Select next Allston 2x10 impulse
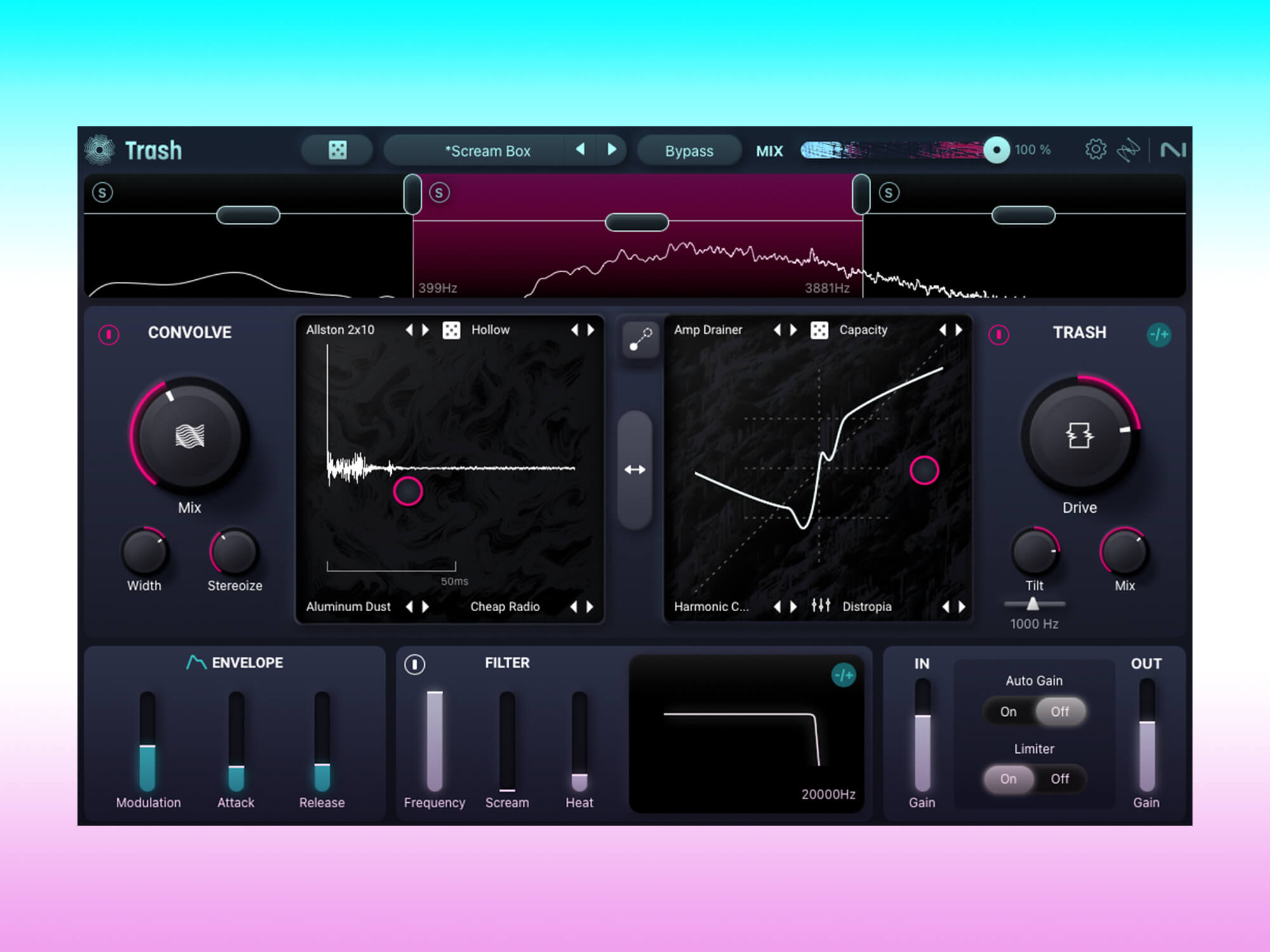Image resolution: width=1270 pixels, height=952 pixels. point(426,330)
